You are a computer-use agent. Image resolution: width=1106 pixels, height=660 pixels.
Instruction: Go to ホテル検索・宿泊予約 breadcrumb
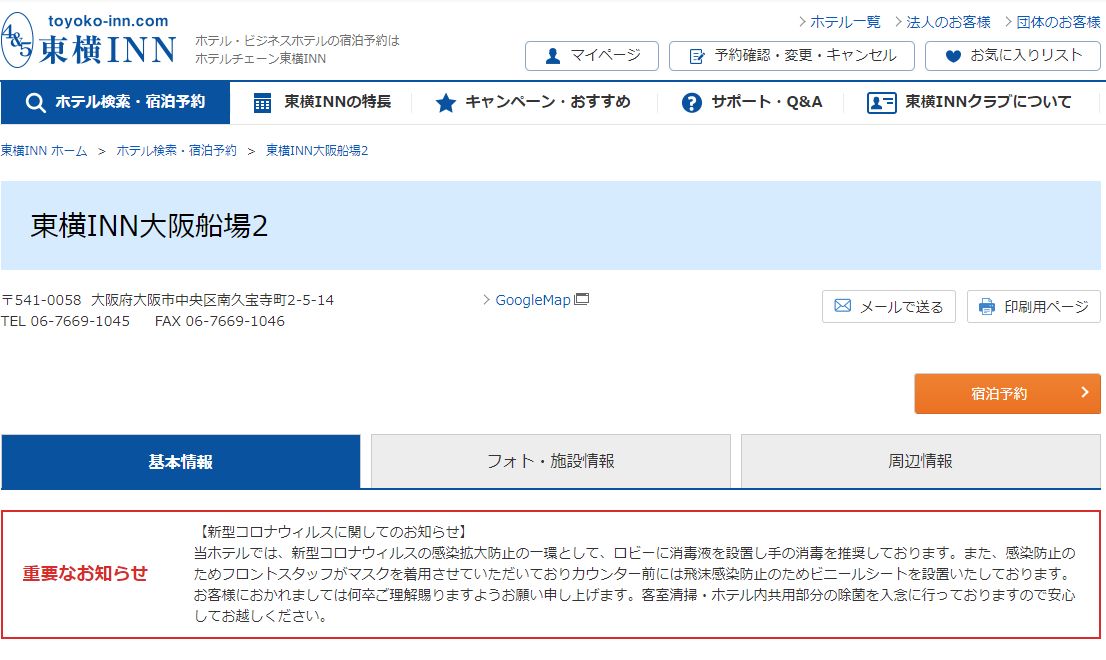[x=176, y=151]
